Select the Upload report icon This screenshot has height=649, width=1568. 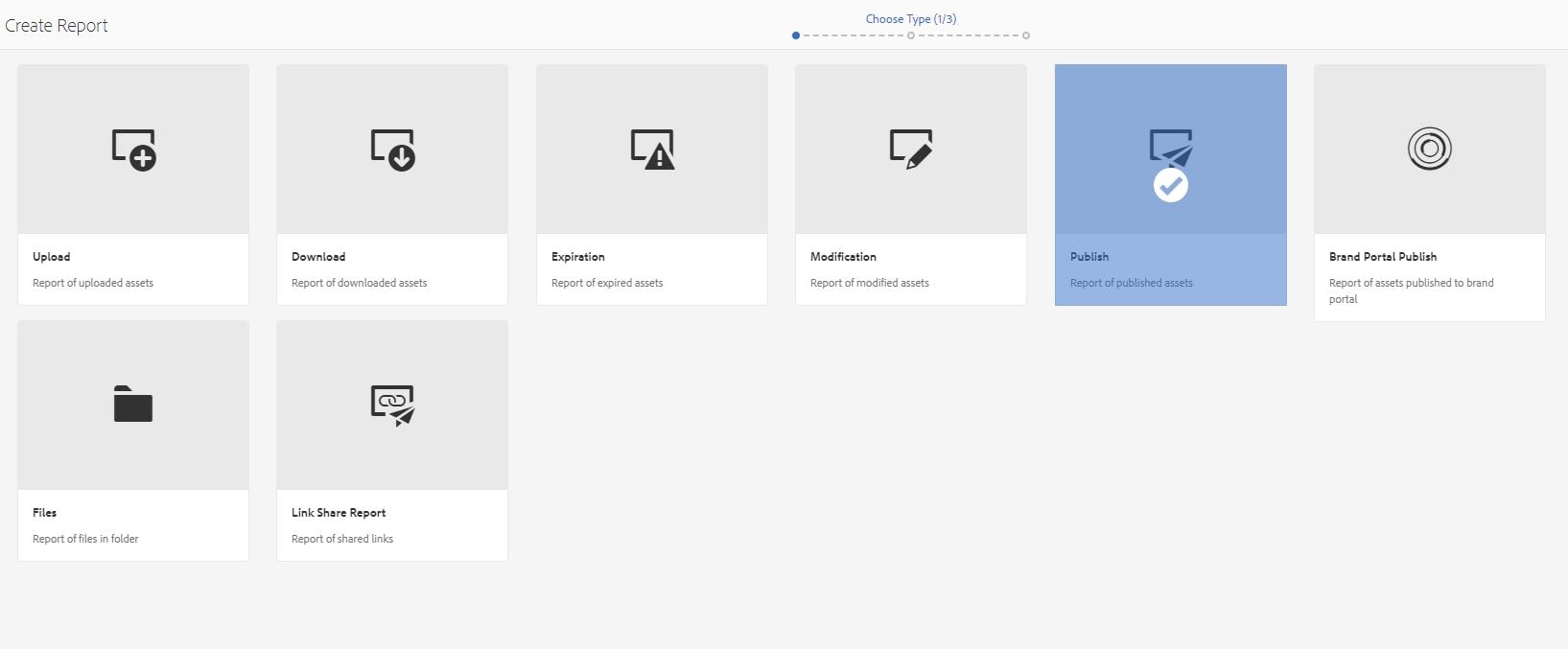click(x=133, y=150)
